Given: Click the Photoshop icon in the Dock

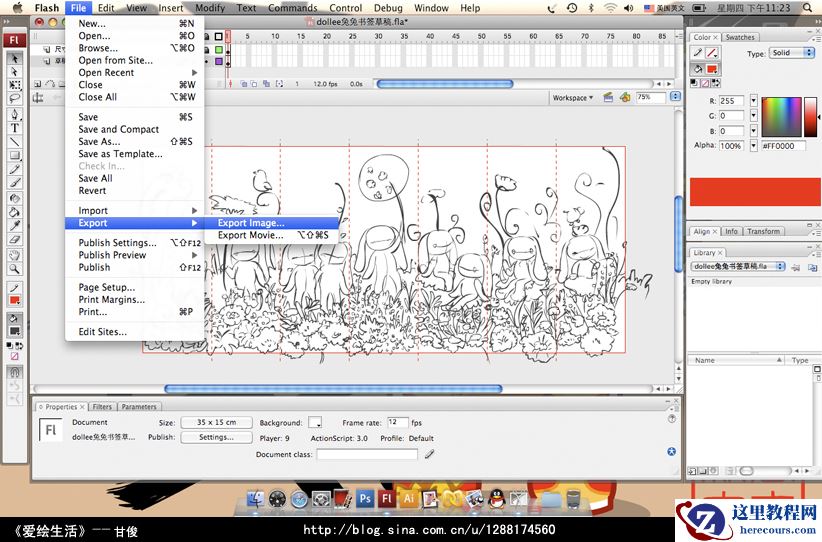Looking at the screenshot, I should point(366,498).
